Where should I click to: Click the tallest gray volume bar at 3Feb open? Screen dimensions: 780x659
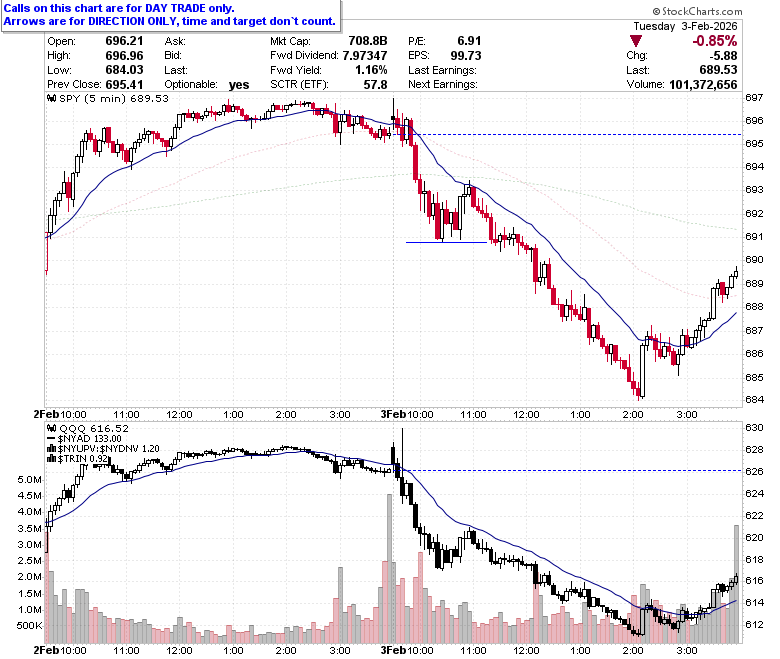(x=390, y=568)
